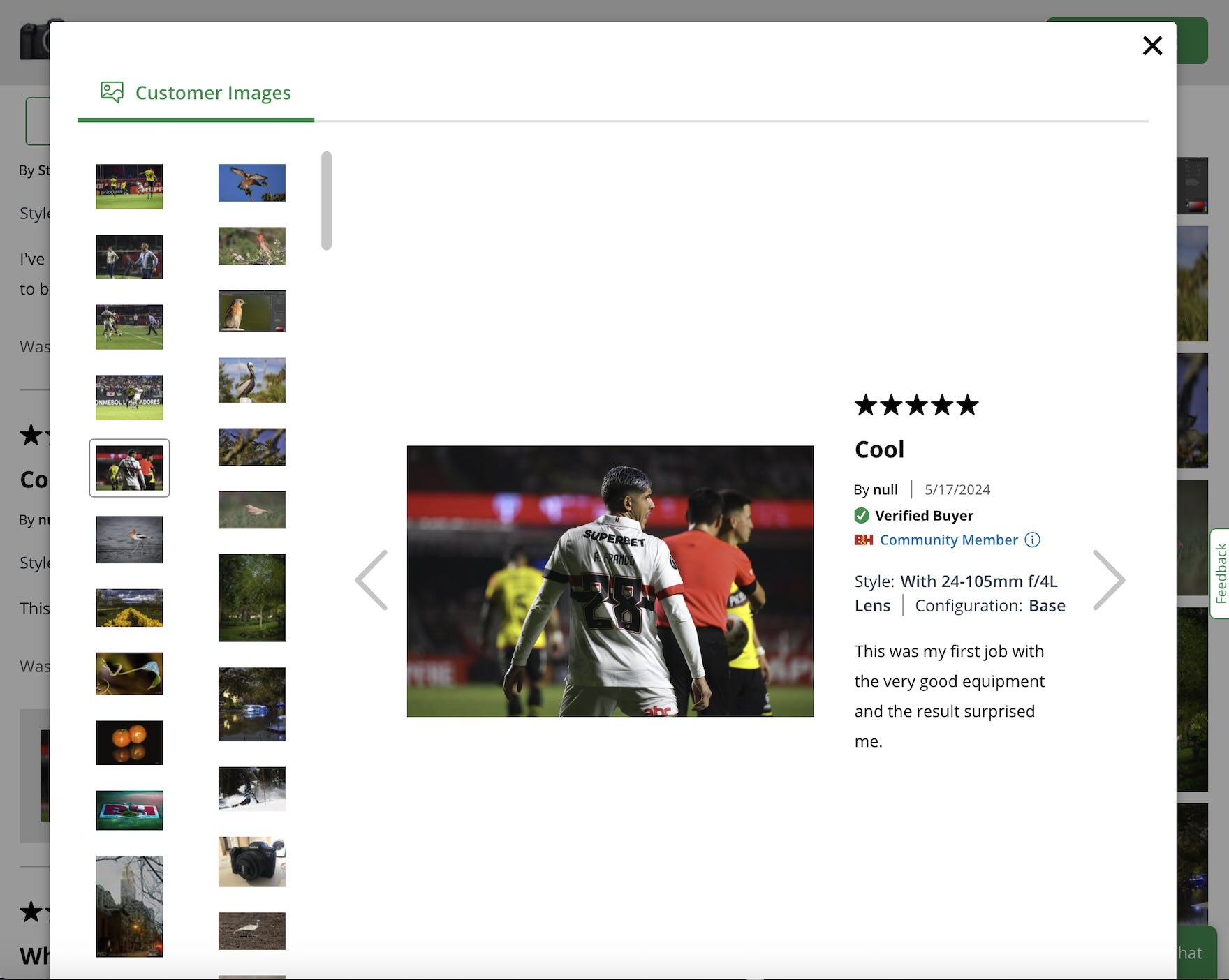1229x980 pixels.
Task: Click the Customer Images picture icon
Action: [x=112, y=92]
